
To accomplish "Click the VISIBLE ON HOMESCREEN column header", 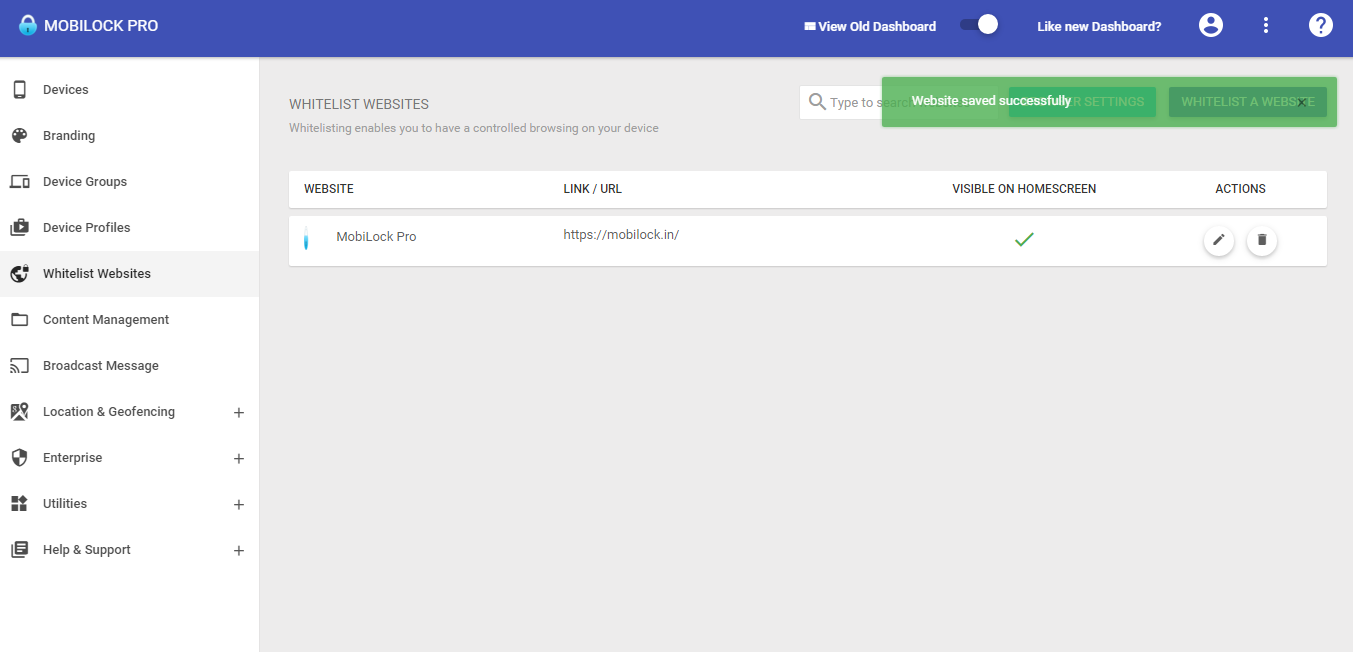I will pos(1024,189).
